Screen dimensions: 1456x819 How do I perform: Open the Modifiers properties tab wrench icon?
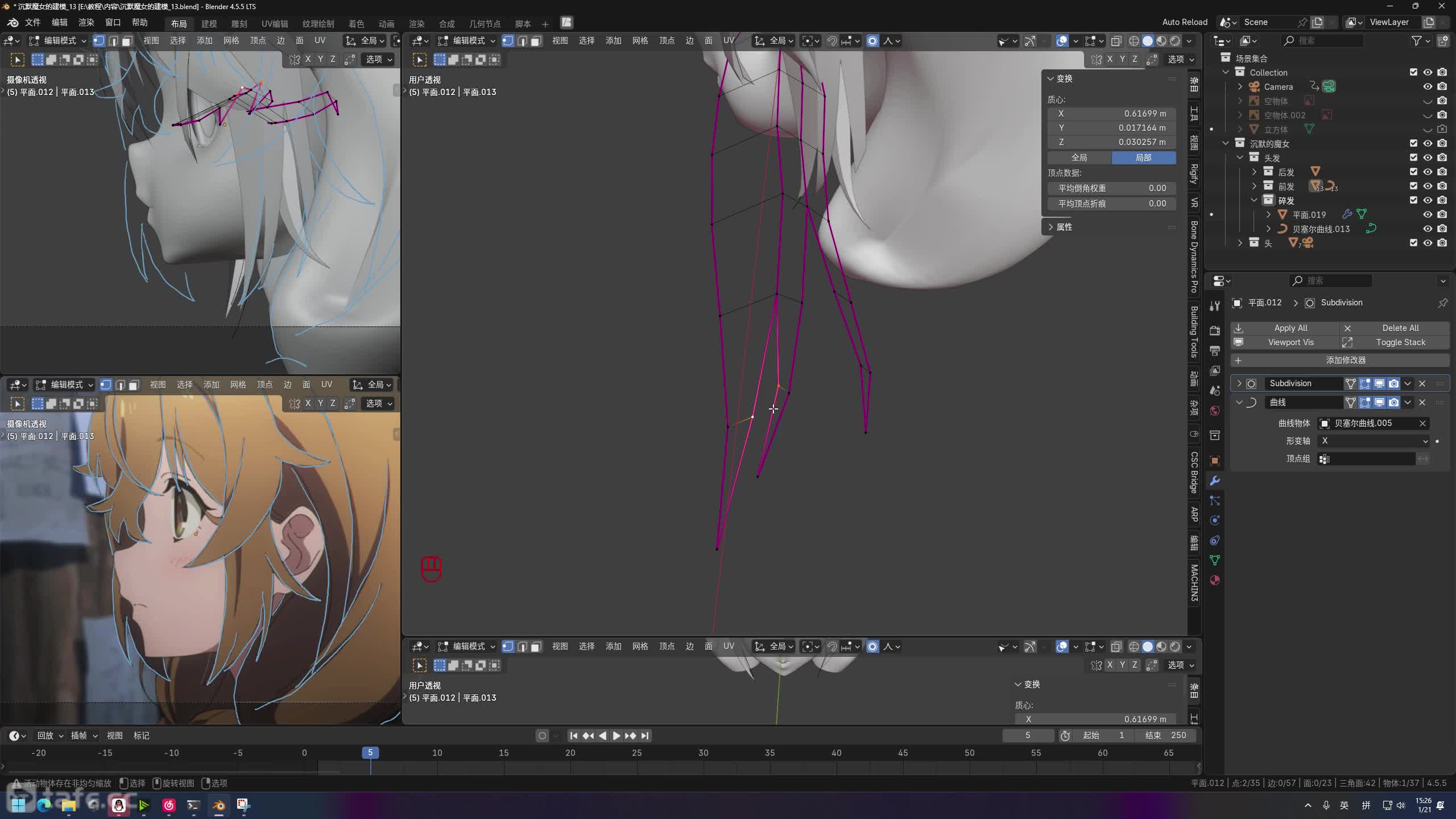point(1215,481)
